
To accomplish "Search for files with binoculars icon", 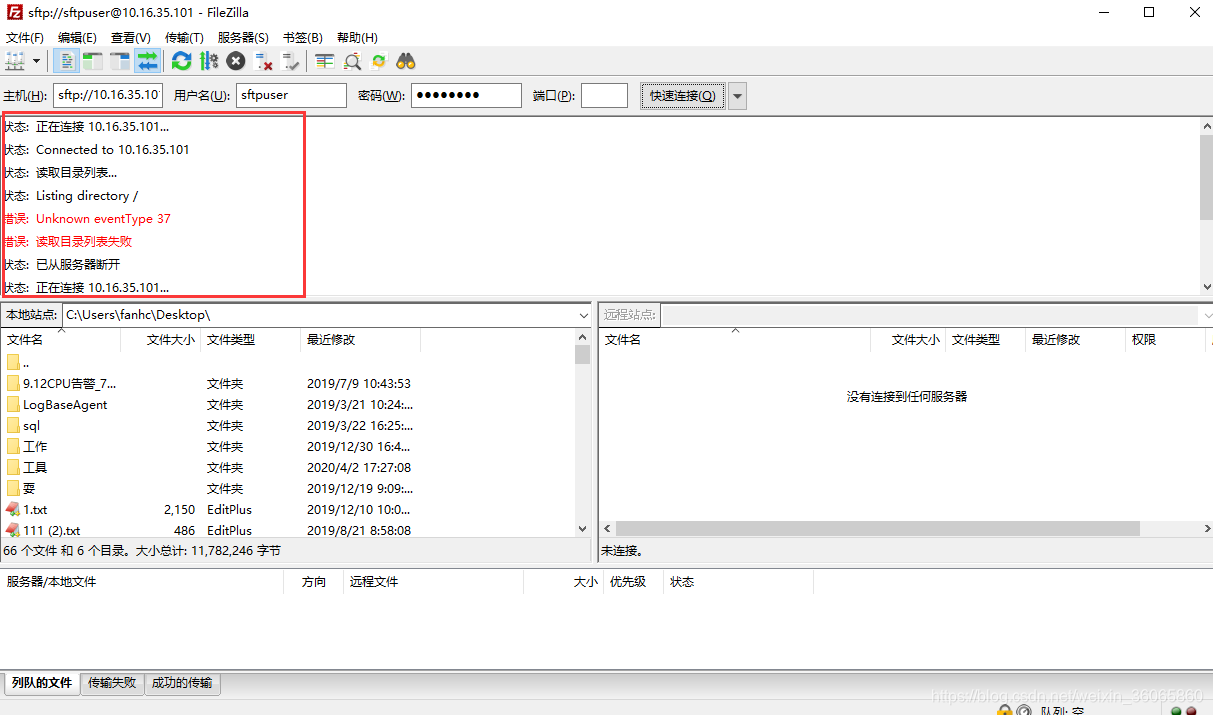I will [406, 61].
